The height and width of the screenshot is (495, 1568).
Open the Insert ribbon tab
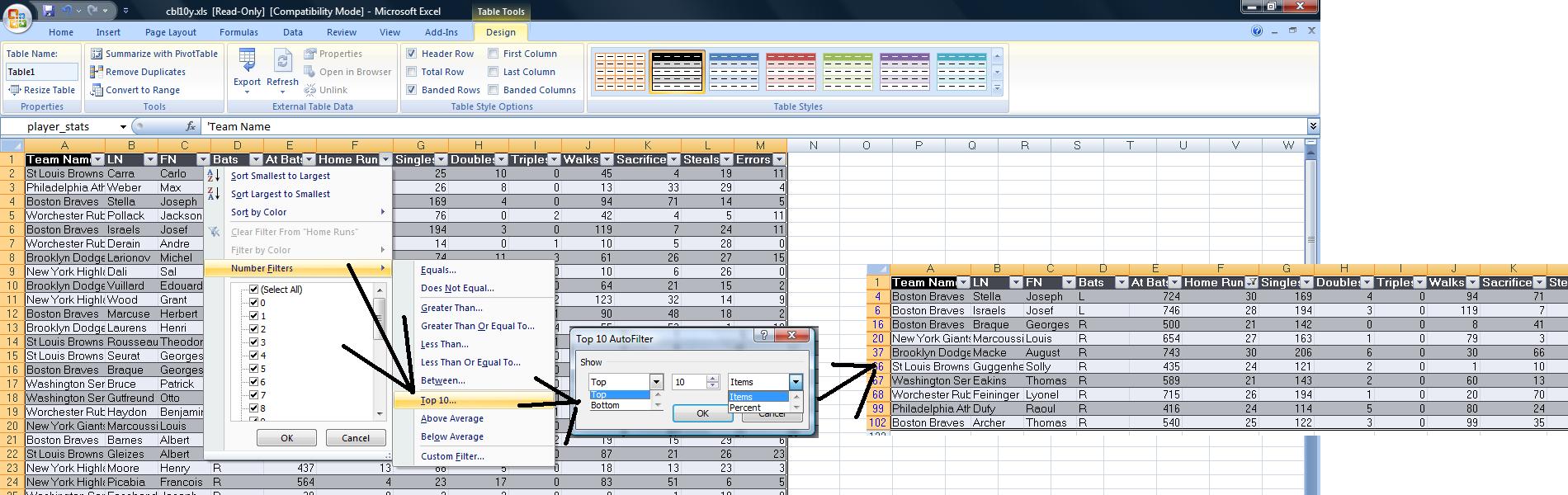tap(108, 32)
